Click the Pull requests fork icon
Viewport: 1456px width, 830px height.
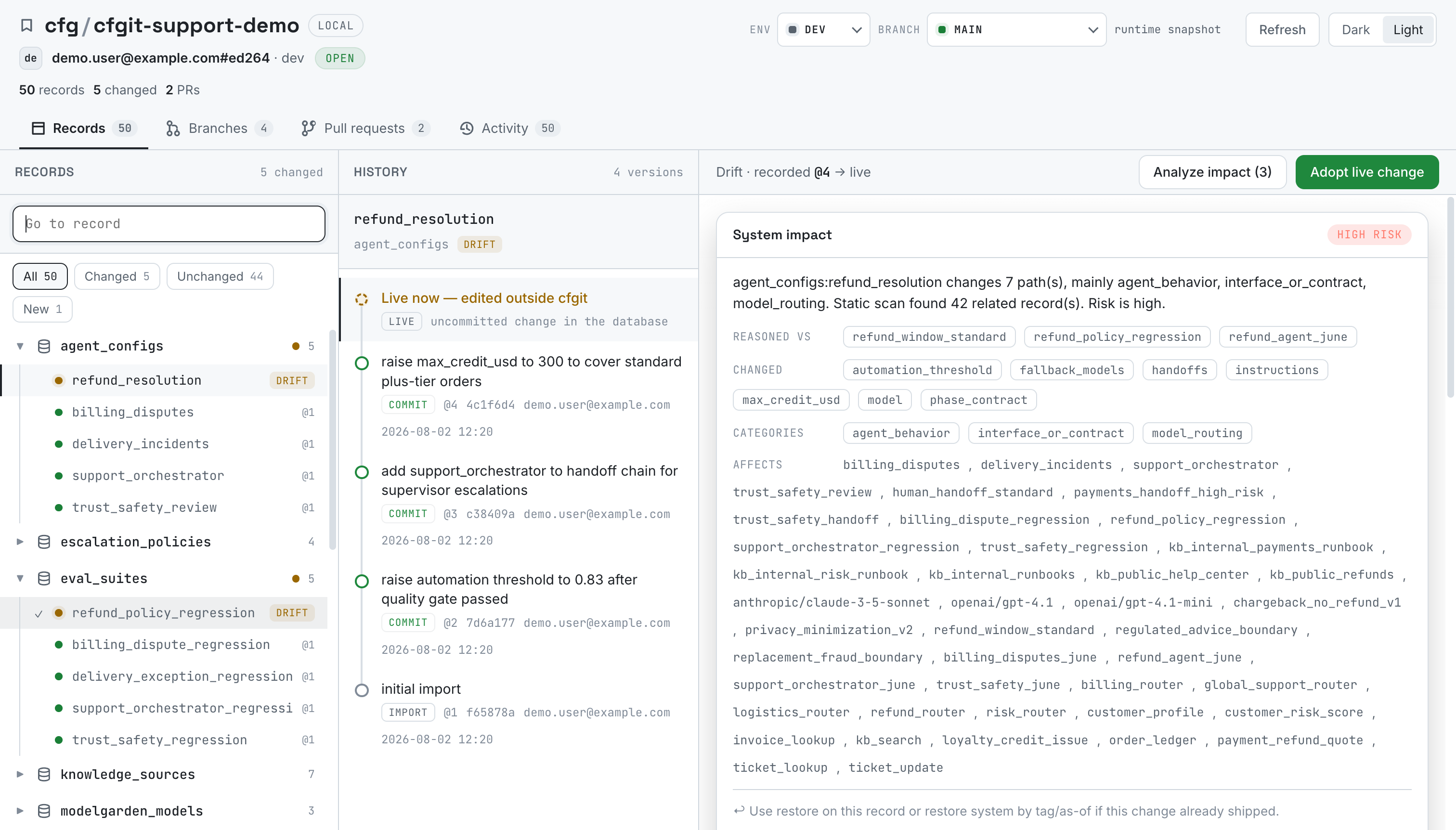309,128
